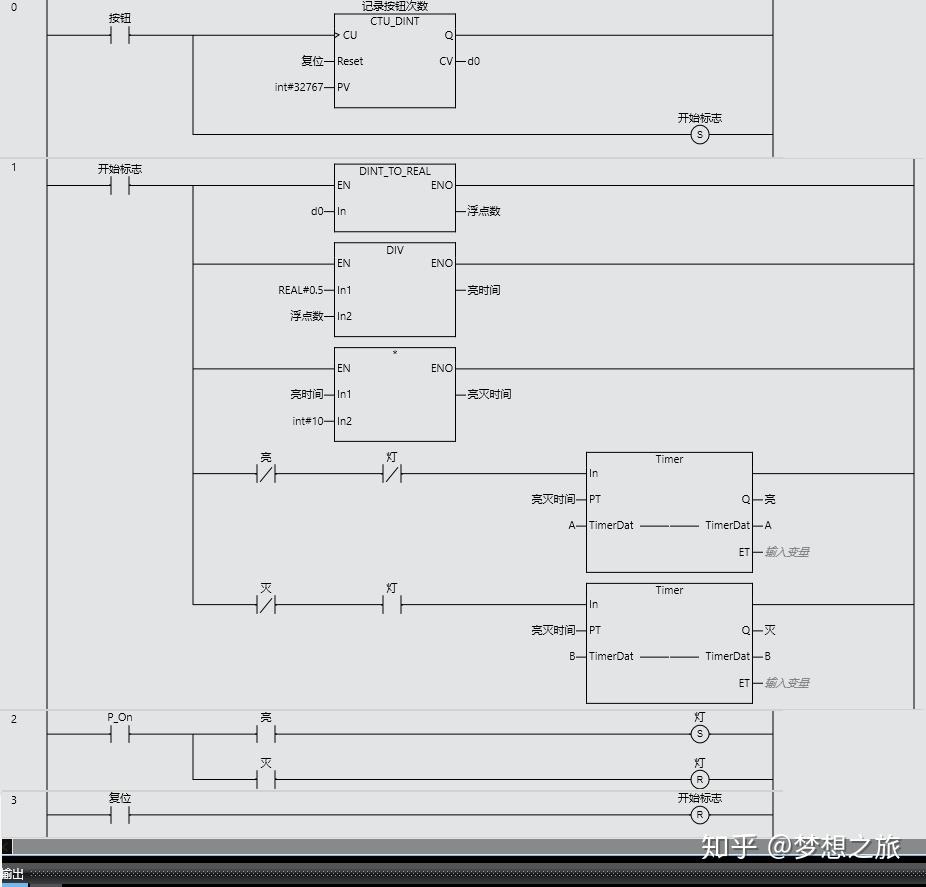Viewport: 926px width, 887px height.
Task: Click the normally-closed 亮 contact
Action: [x=266, y=474]
